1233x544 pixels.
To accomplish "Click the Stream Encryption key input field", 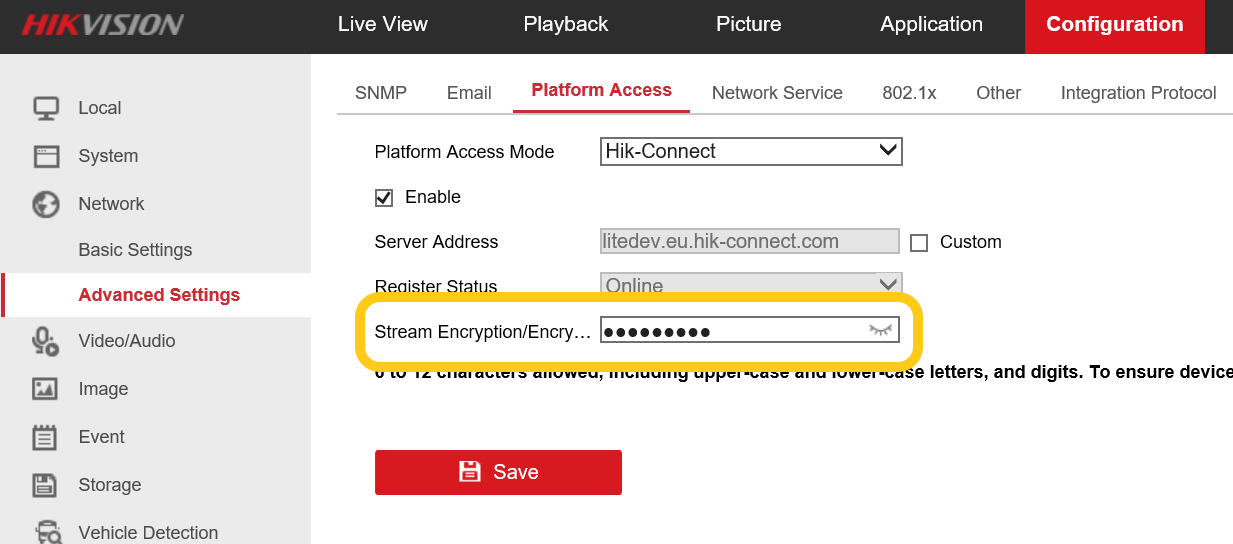I will (730, 331).
